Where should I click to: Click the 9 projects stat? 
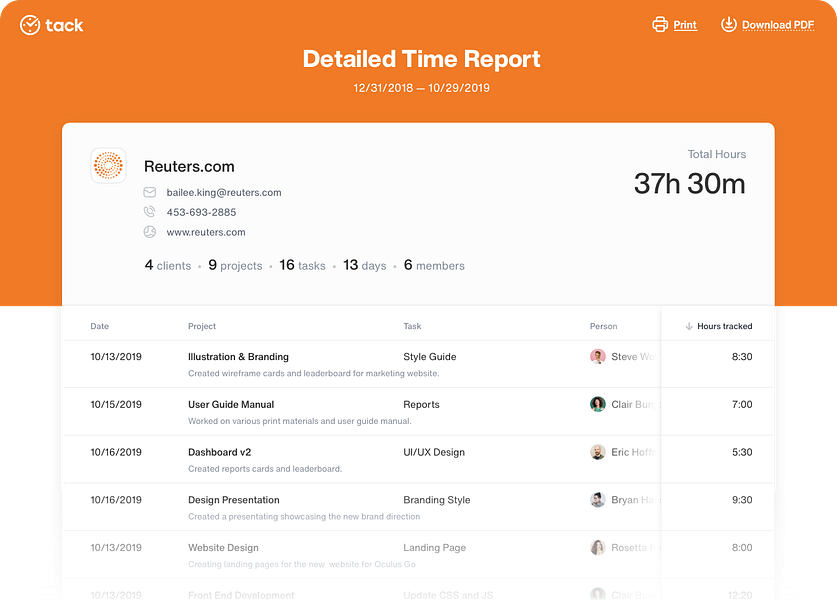click(235, 265)
